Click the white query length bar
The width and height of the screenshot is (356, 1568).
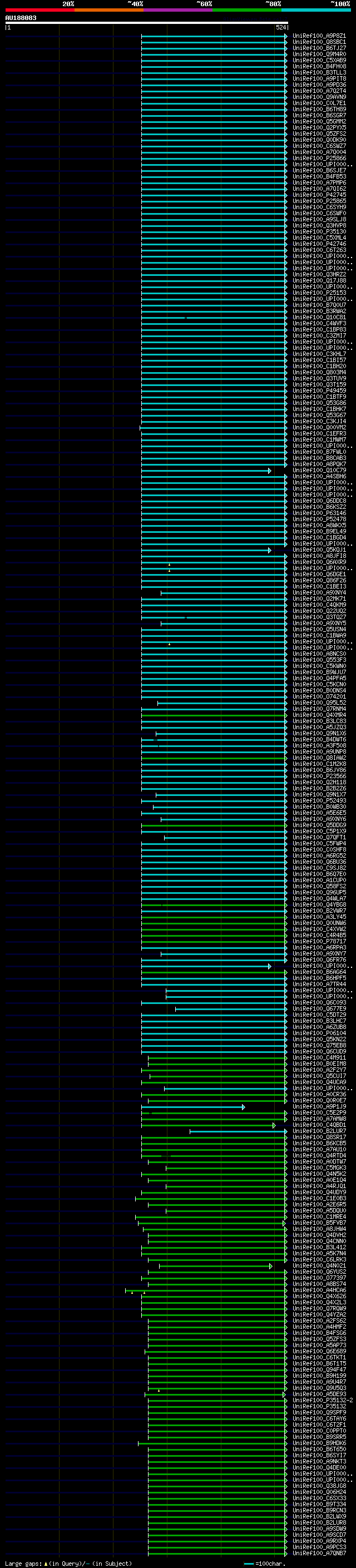[x=147, y=22]
